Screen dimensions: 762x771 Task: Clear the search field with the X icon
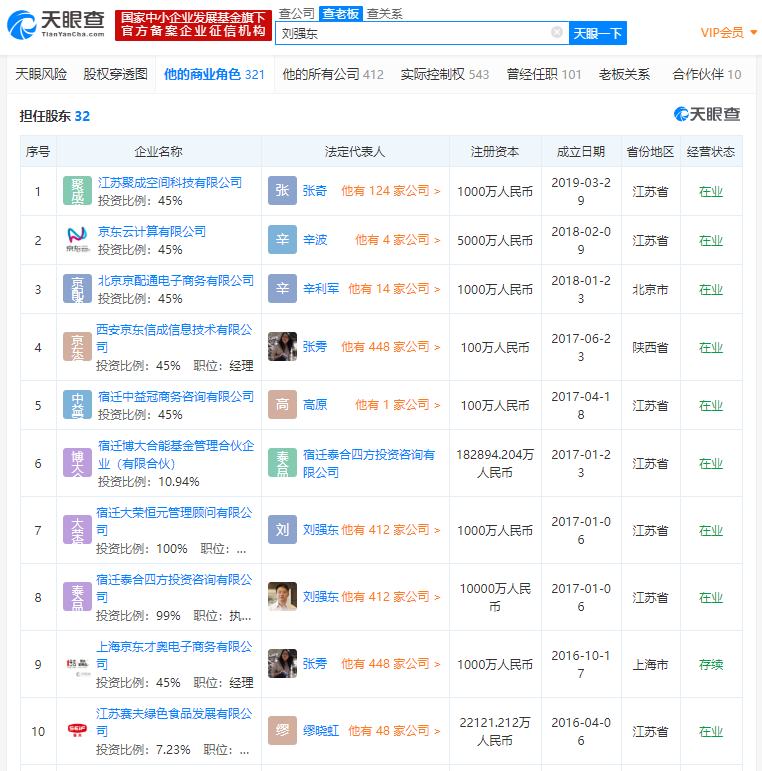pyautogui.click(x=557, y=32)
